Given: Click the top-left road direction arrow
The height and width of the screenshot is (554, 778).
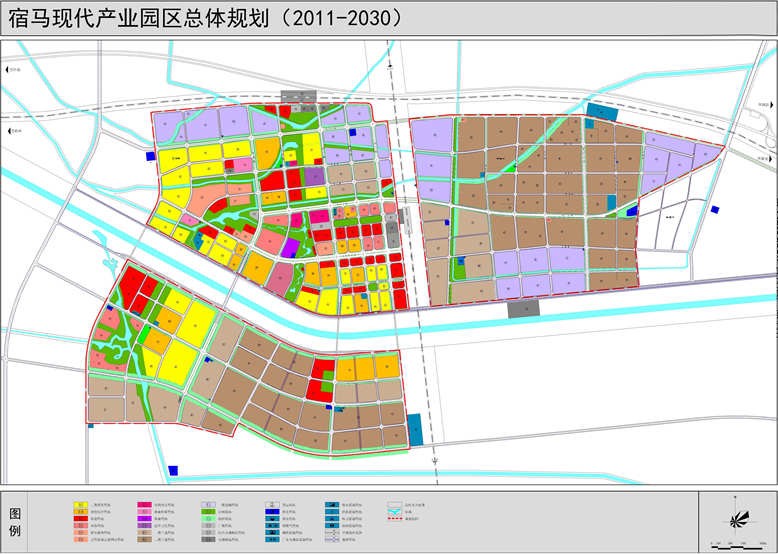Looking at the screenshot, I should coord(7,69).
